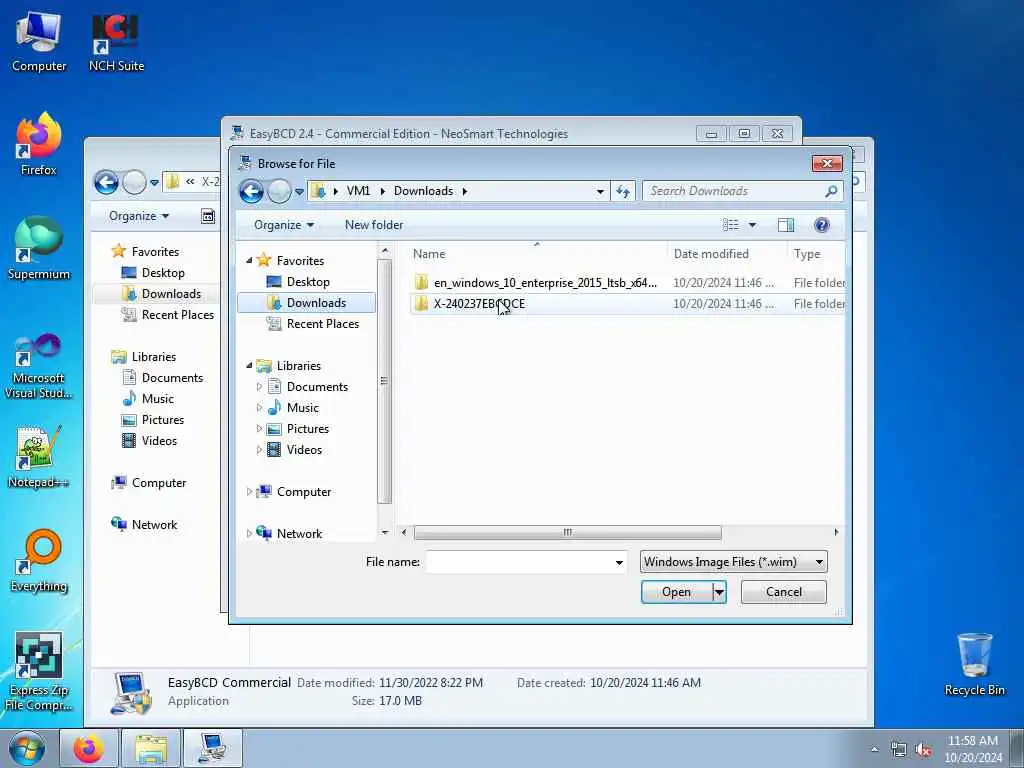This screenshot has height=768, width=1024.
Task: Close the Browse for File dialog
Action: tap(827, 163)
